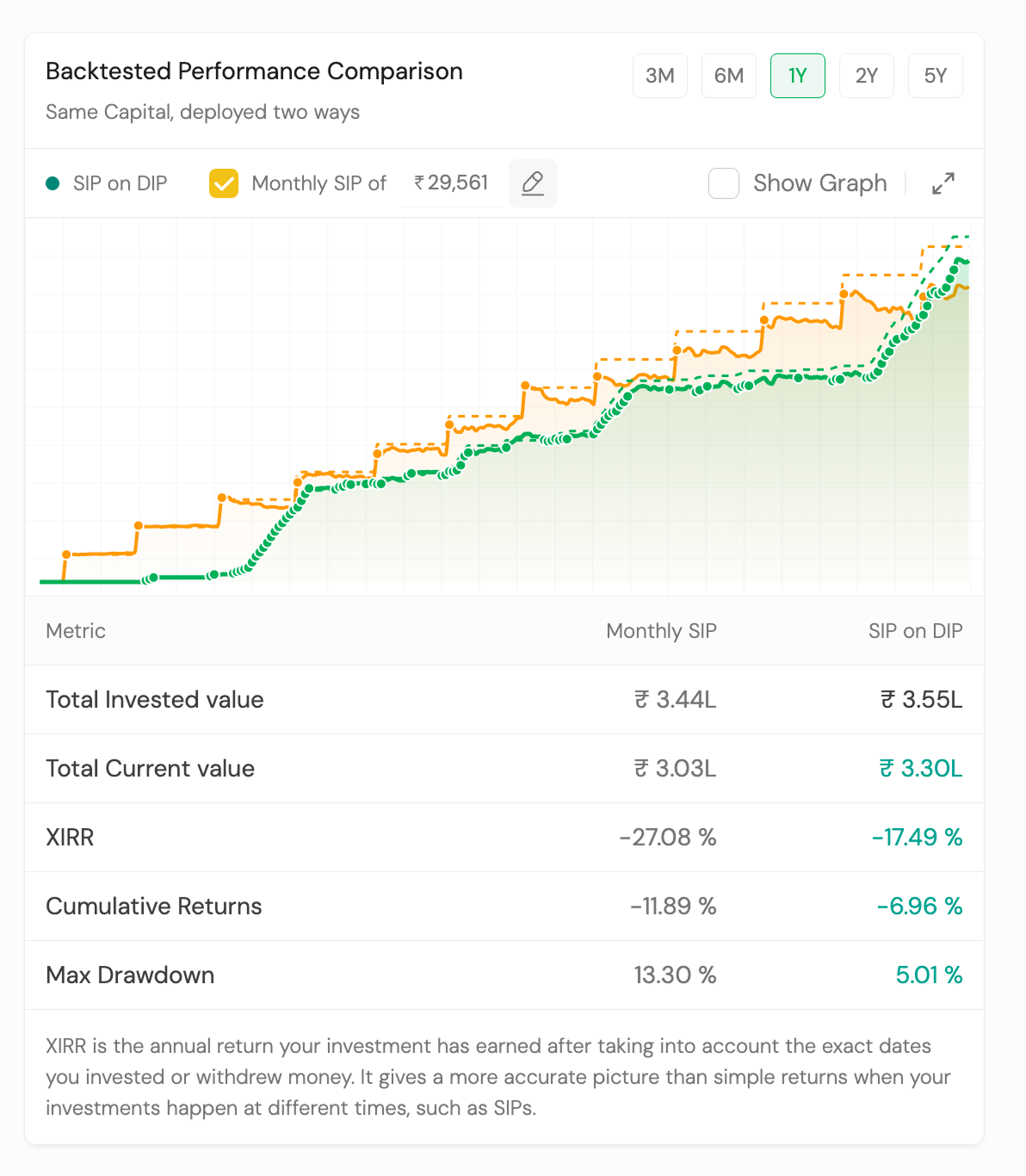Viewport: 1026px width, 1176px height.
Task: Select the 3M time range
Action: (660, 76)
